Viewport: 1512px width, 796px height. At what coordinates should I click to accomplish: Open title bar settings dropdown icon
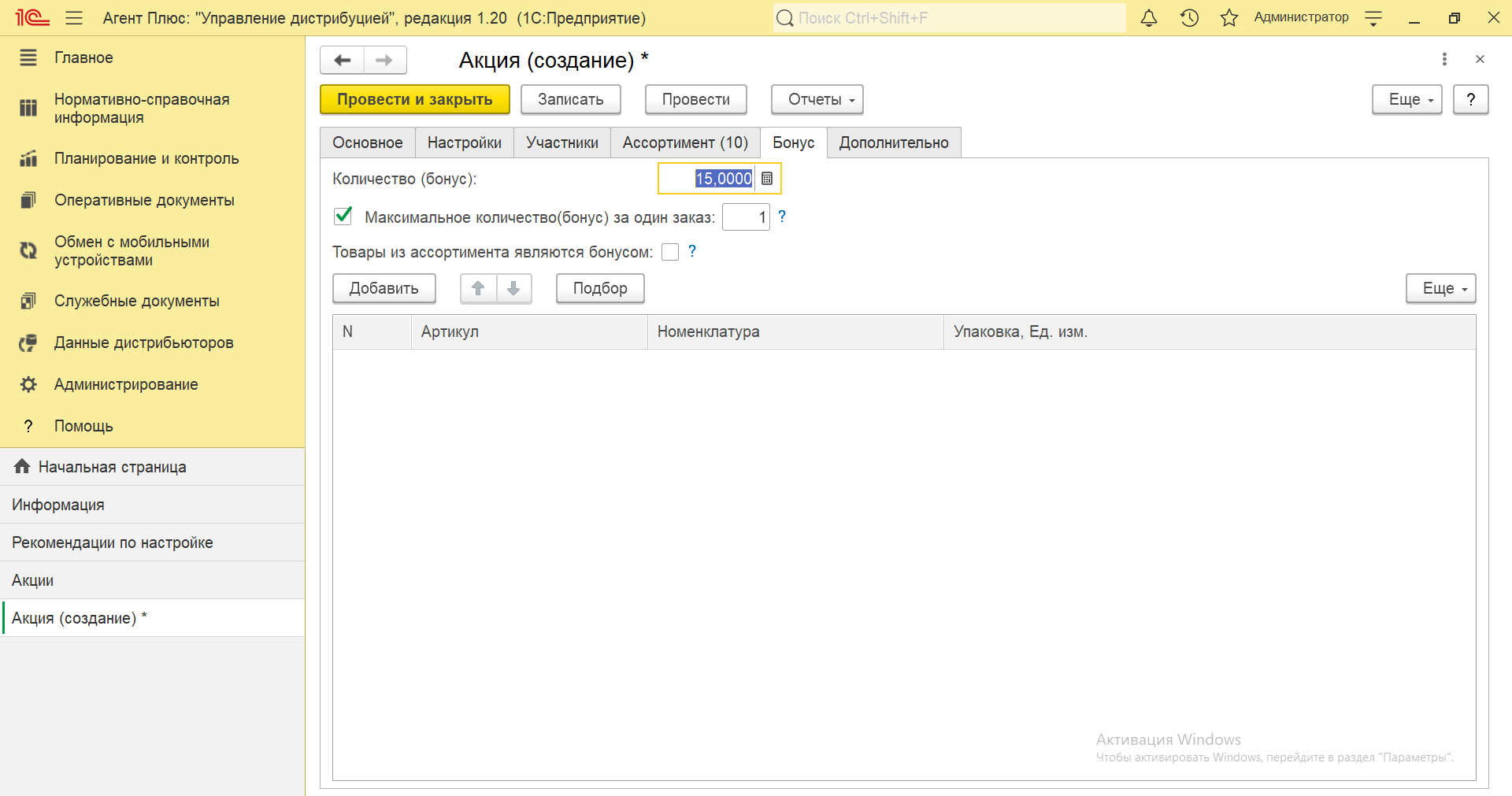click(x=1373, y=18)
